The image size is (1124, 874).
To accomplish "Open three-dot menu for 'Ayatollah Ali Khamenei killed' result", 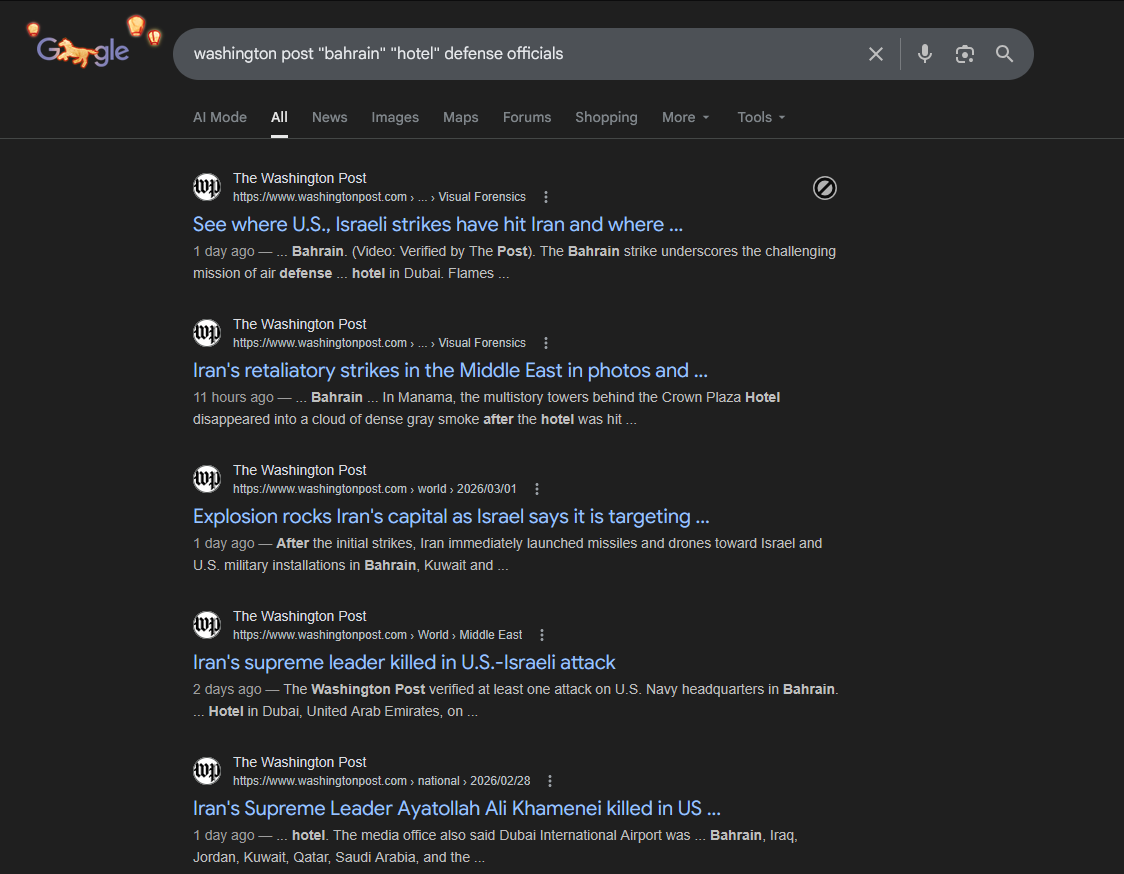I will (550, 781).
